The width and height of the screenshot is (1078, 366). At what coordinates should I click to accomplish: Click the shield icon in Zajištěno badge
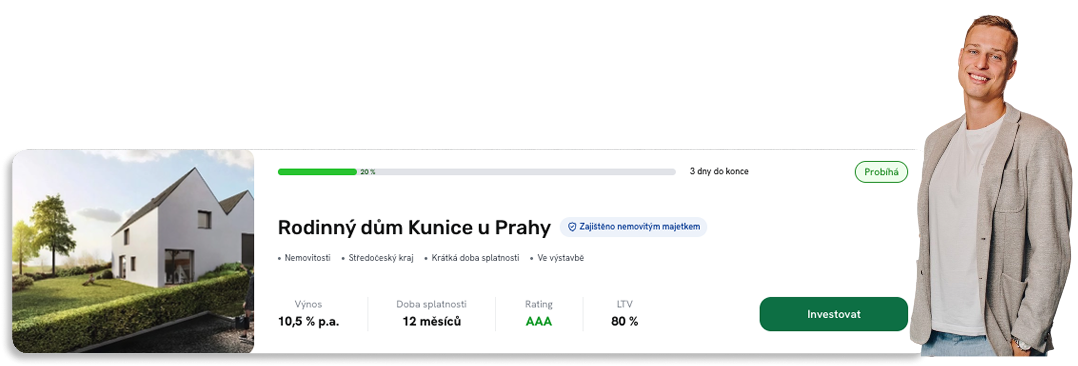pos(571,227)
